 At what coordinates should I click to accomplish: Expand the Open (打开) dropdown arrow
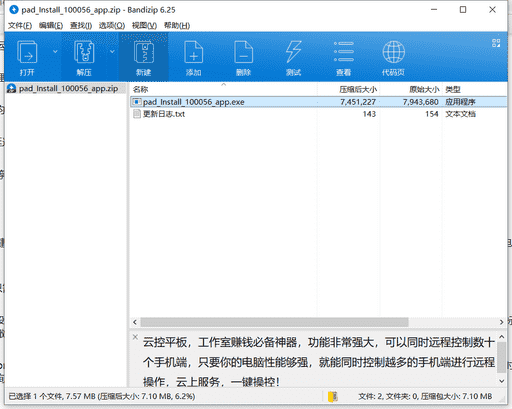click(x=55, y=51)
